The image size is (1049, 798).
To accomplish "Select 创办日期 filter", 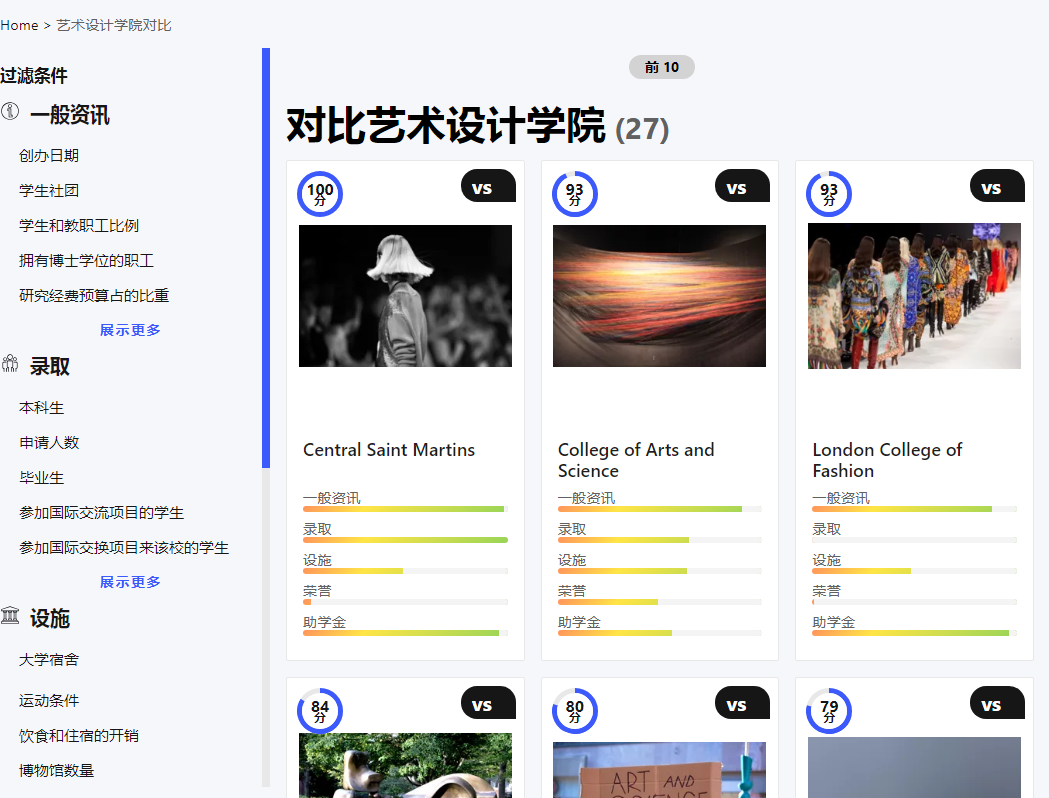I will click(x=49, y=156).
